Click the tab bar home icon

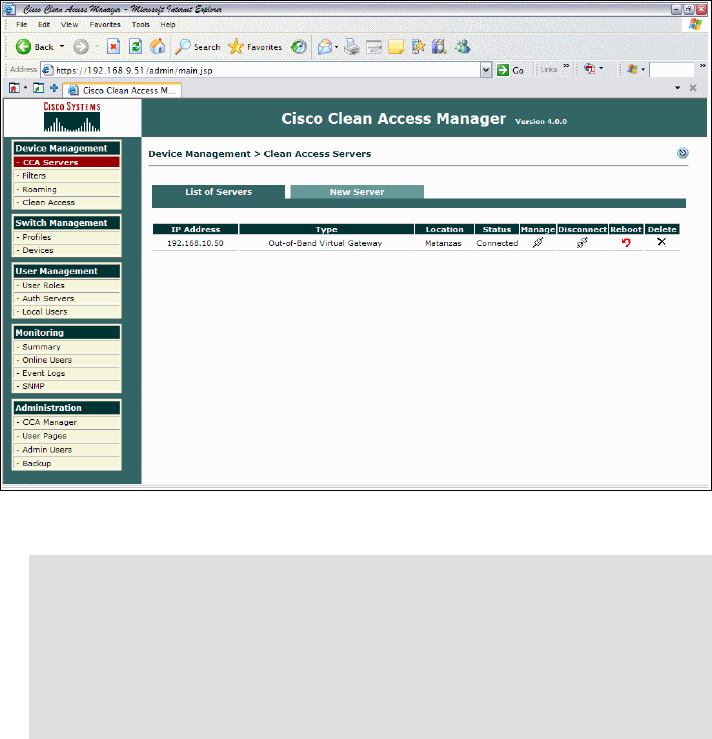pyautogui.click(x=14, y=88)
